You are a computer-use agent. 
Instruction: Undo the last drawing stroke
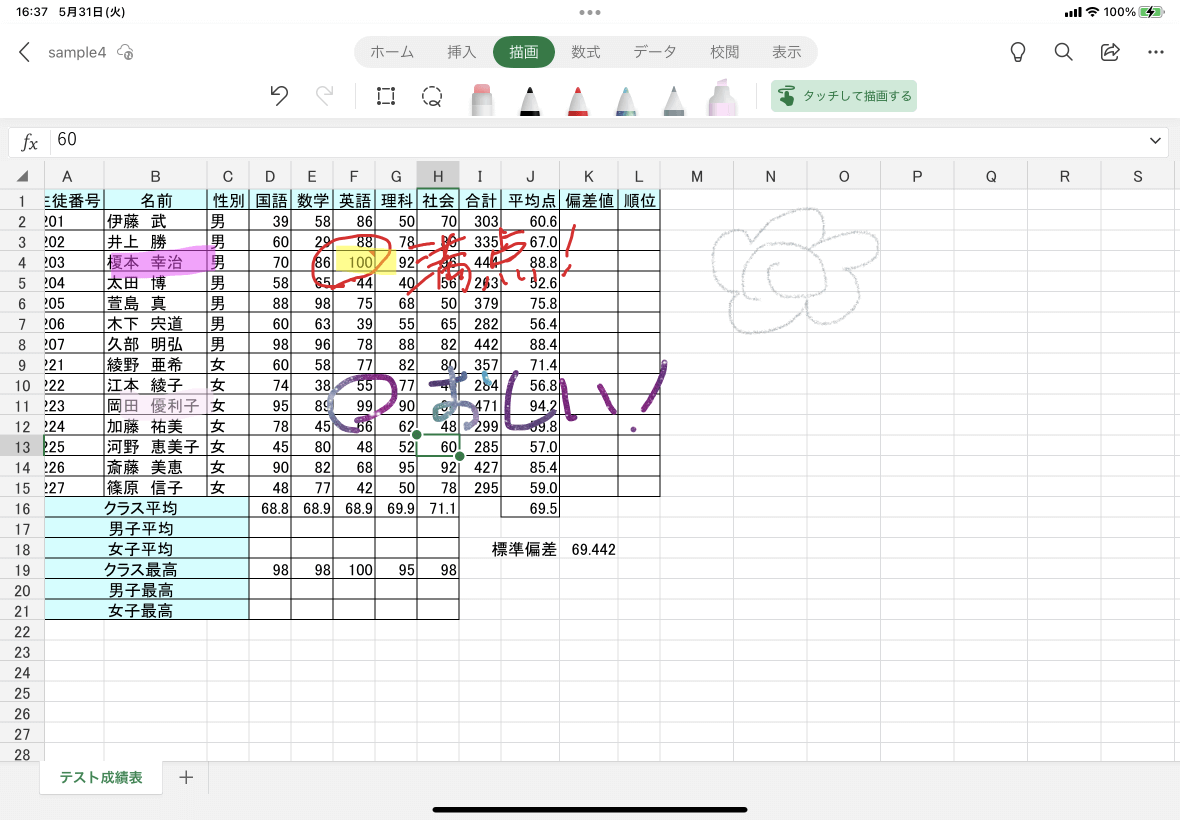[279, 96]
